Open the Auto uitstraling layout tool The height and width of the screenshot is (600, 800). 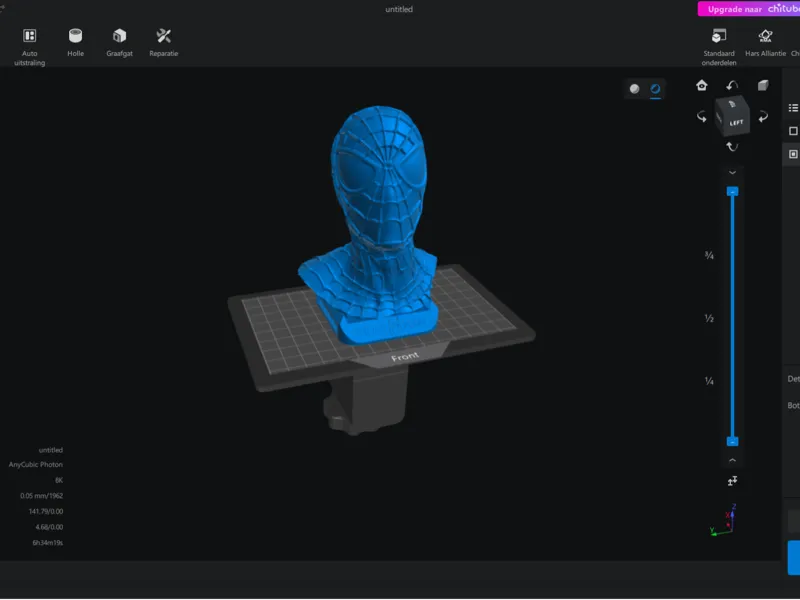30,47
